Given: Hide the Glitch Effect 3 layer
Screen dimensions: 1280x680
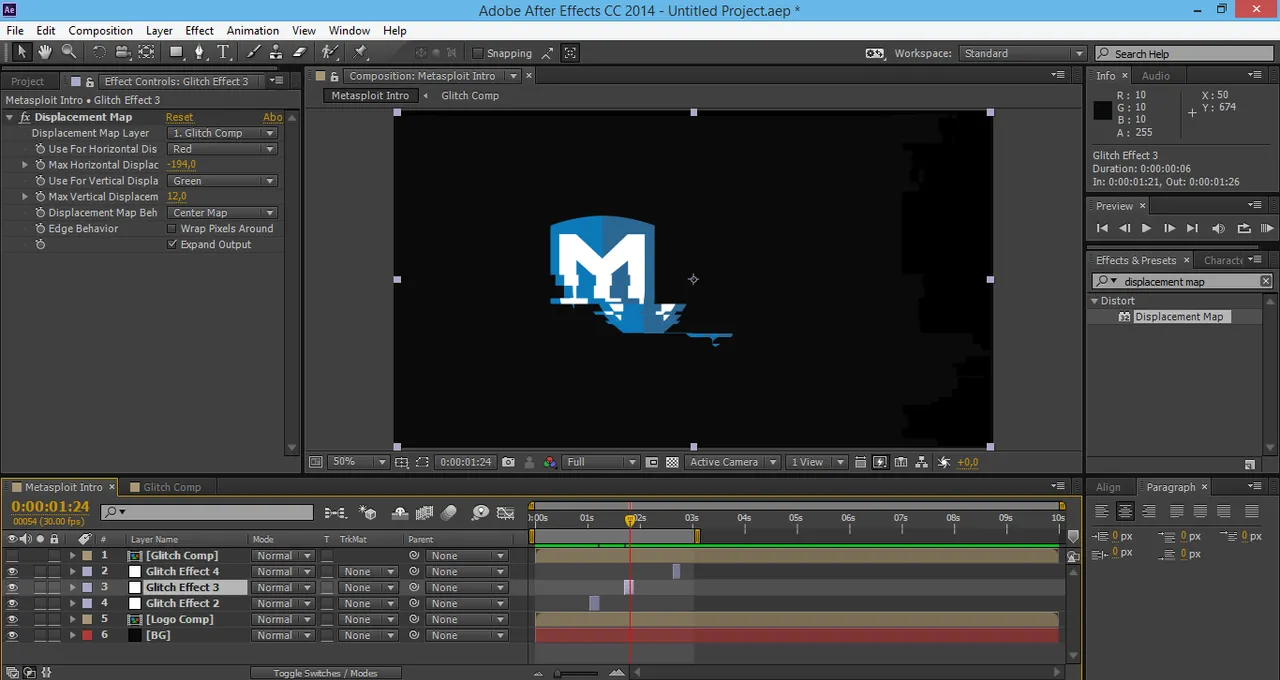Looking at the screenshot, I should click(x=12, y=587).
